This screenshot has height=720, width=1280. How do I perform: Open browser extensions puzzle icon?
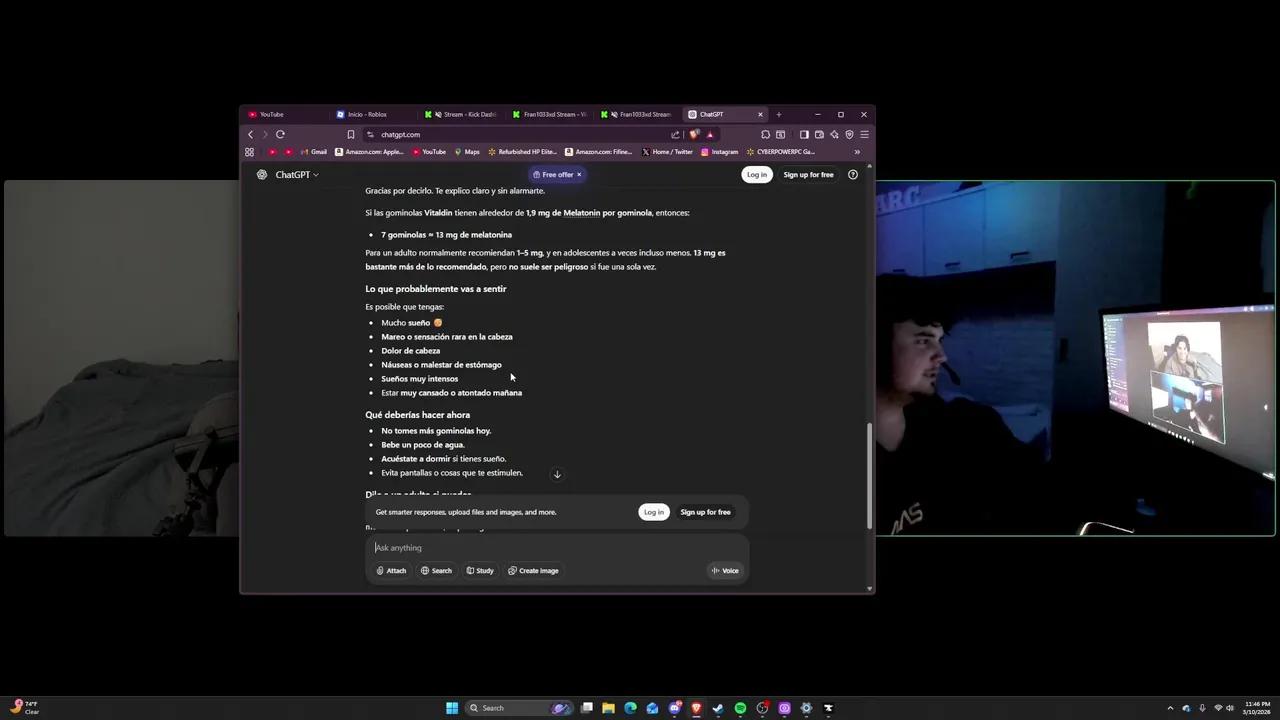pos(765,134)
